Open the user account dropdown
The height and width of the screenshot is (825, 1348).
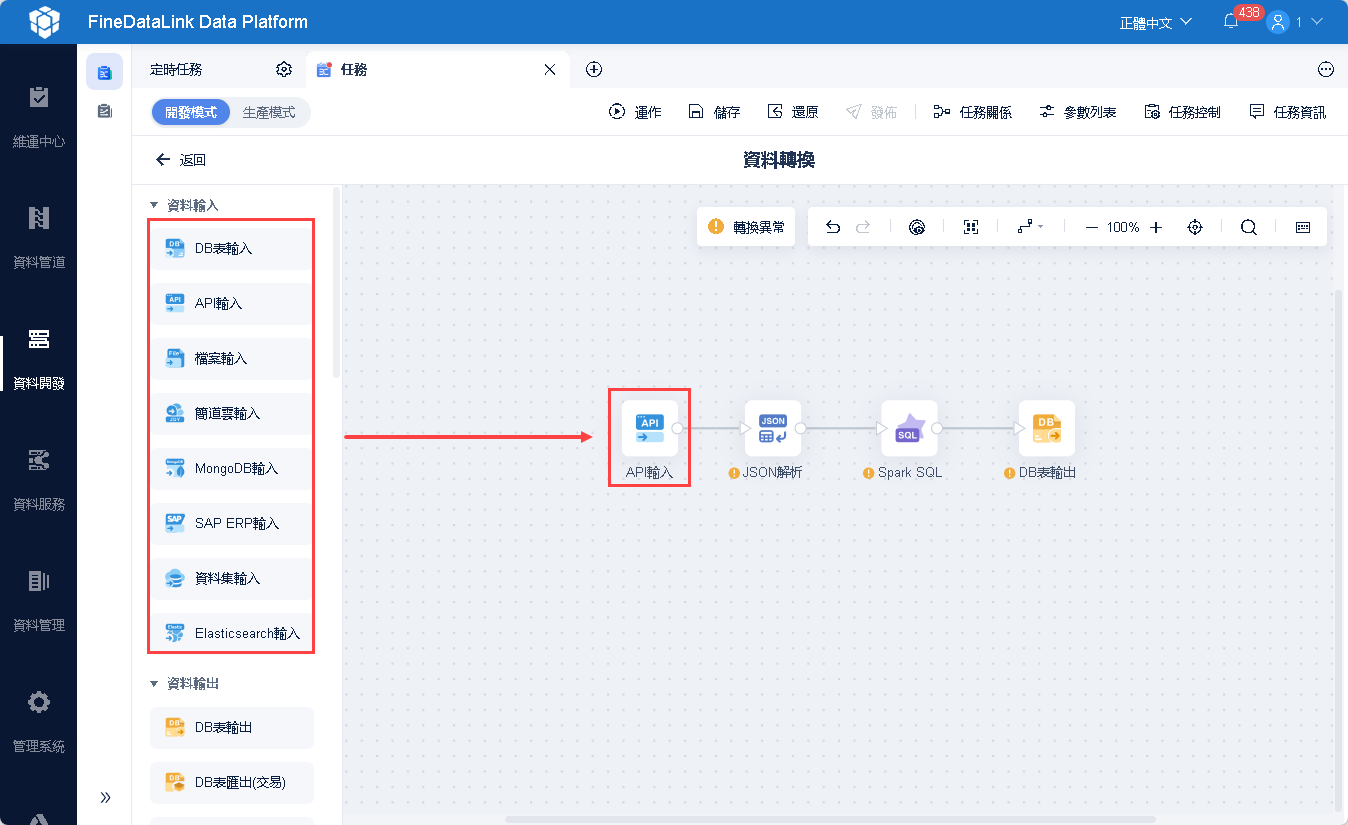coord(1294,22)
